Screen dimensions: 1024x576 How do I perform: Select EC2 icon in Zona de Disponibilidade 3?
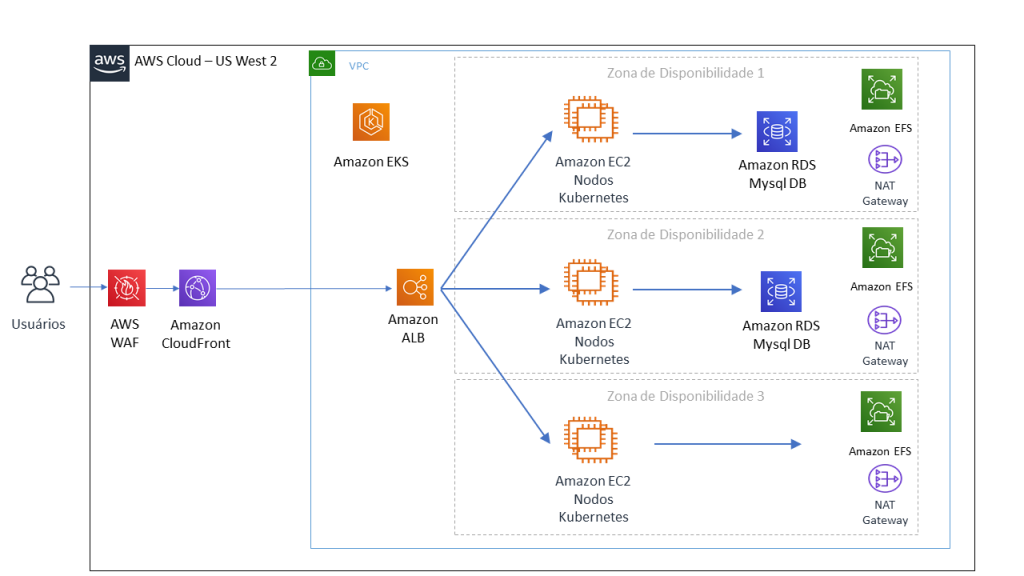[591, 440]
